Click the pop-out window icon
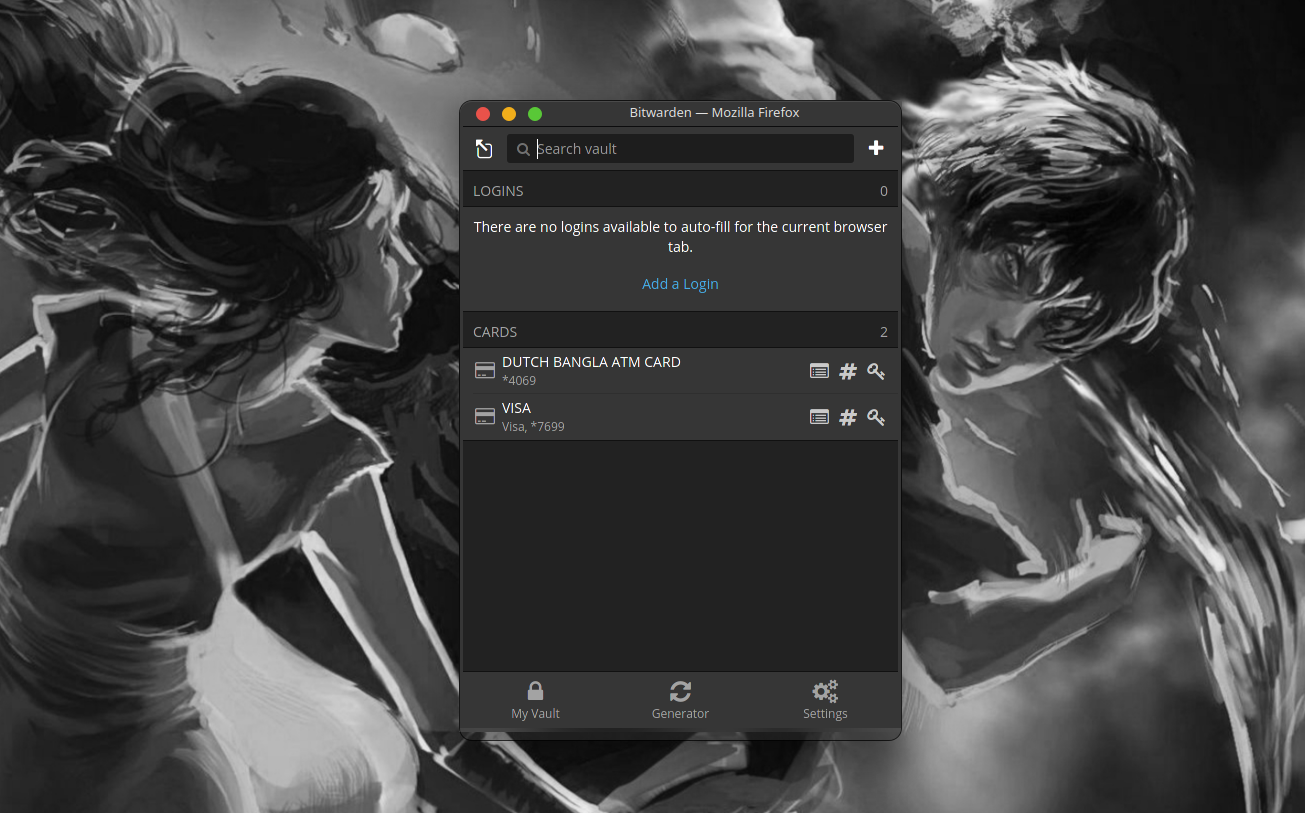The width and height of the screenshot is (1305, 813). (x=484, y=149)
